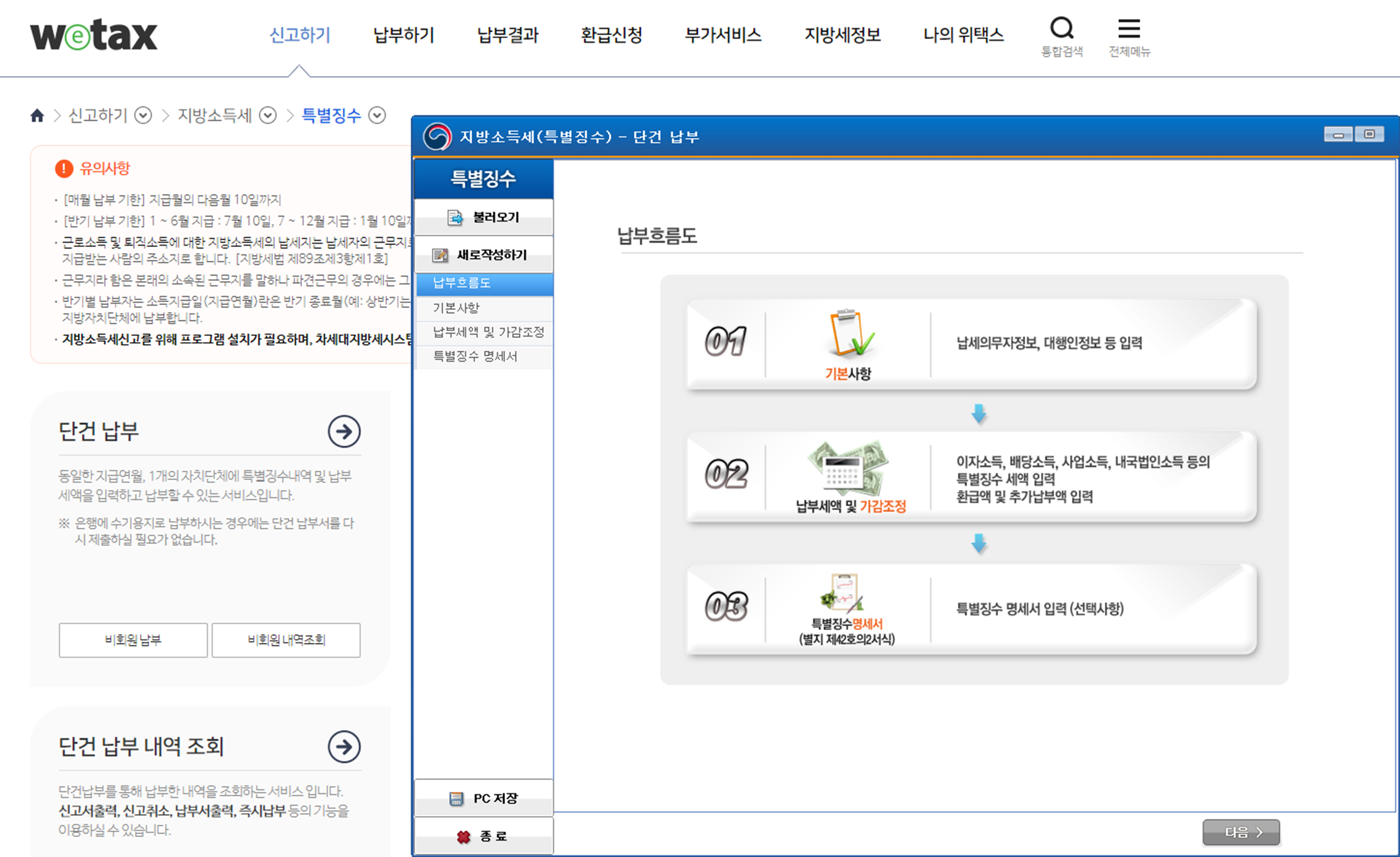The width and height of the screenshot is (1400, 857).
Task: Open the 환급신청 top menu
Action: point(611,35)
